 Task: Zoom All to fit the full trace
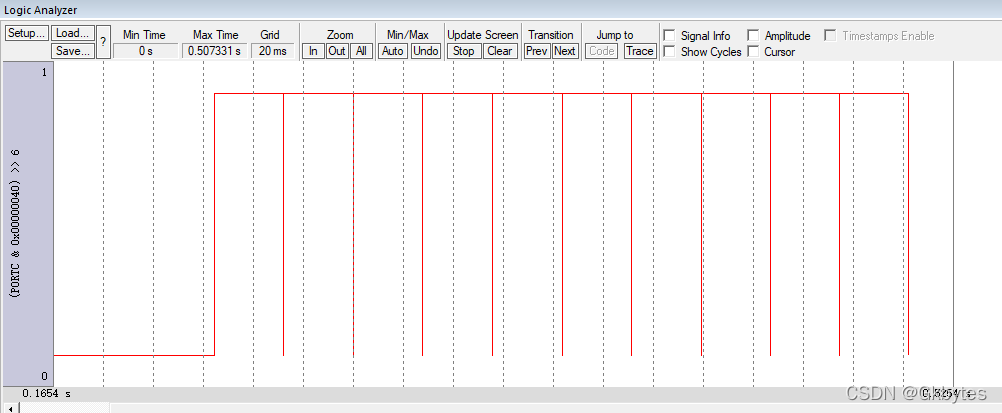click(361, 51)
